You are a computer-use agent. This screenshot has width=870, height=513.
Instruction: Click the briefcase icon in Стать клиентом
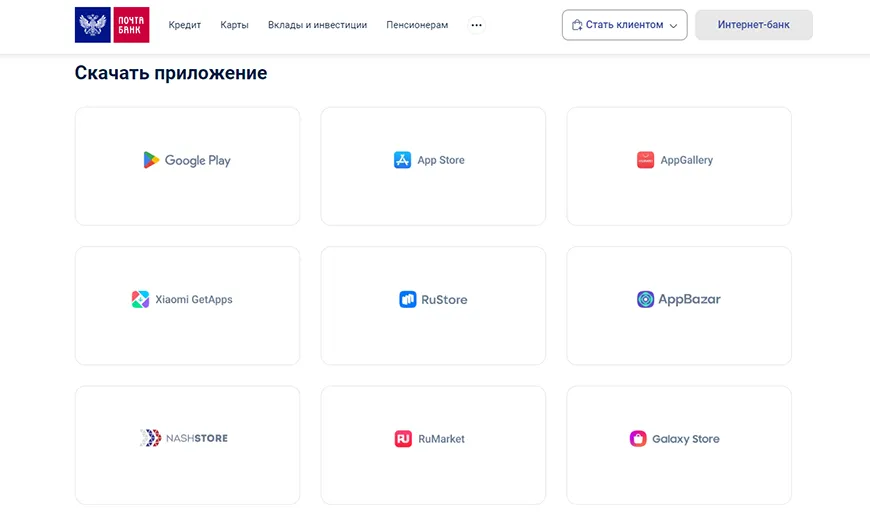[x=577, y=25]
